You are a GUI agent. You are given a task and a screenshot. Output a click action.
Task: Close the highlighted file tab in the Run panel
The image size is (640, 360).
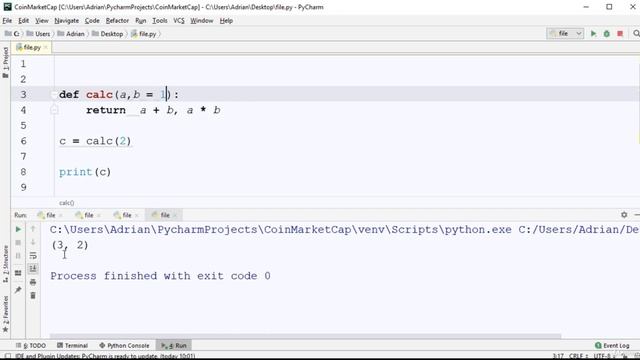tap(175, 215)
